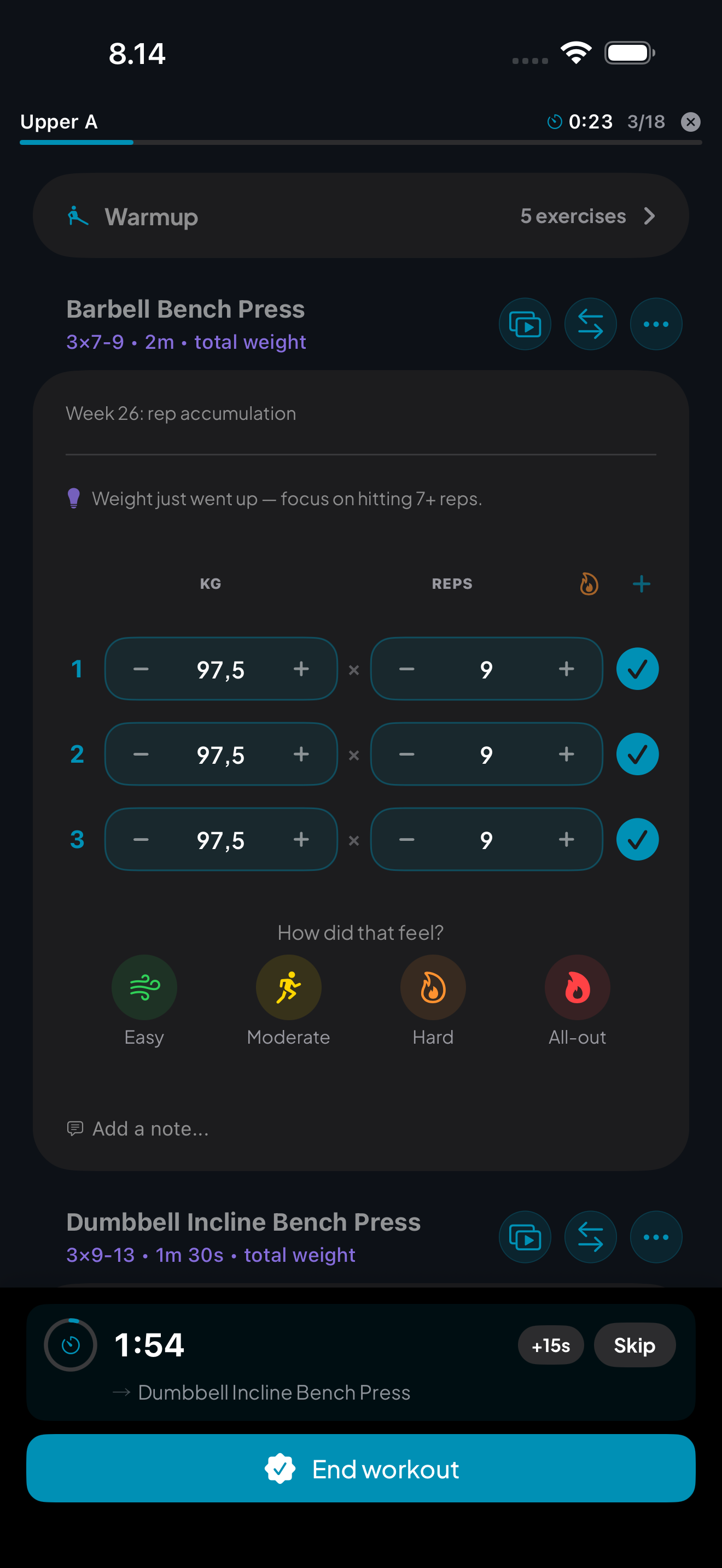Toggle the checkmark on set 3
Viewport: 722px width, 1568px height.
pos(637,839)
